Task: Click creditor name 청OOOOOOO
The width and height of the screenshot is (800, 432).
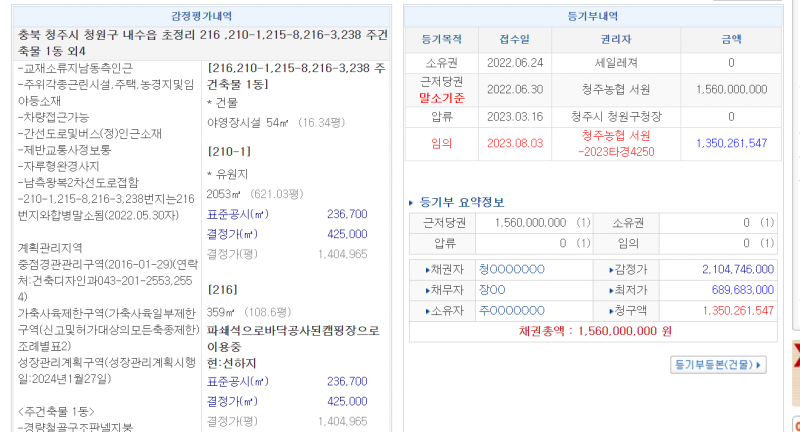Action: tap(512, 269)
